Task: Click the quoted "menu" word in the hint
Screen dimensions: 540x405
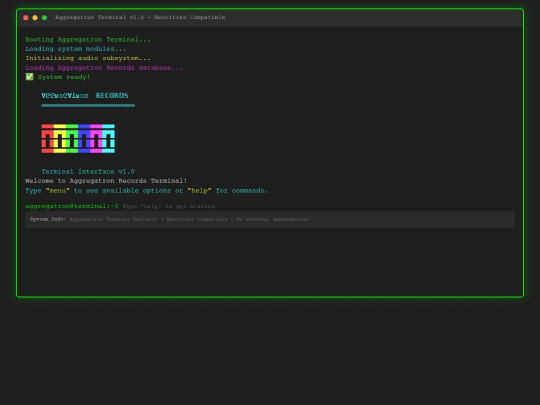Action: (x=58, y=190)
